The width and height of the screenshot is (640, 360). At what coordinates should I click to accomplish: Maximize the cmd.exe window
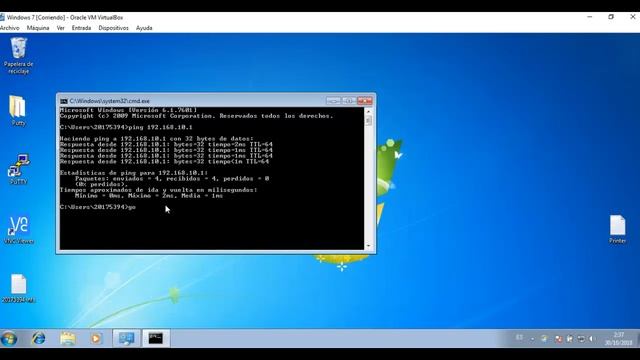(x=349, y=100)
